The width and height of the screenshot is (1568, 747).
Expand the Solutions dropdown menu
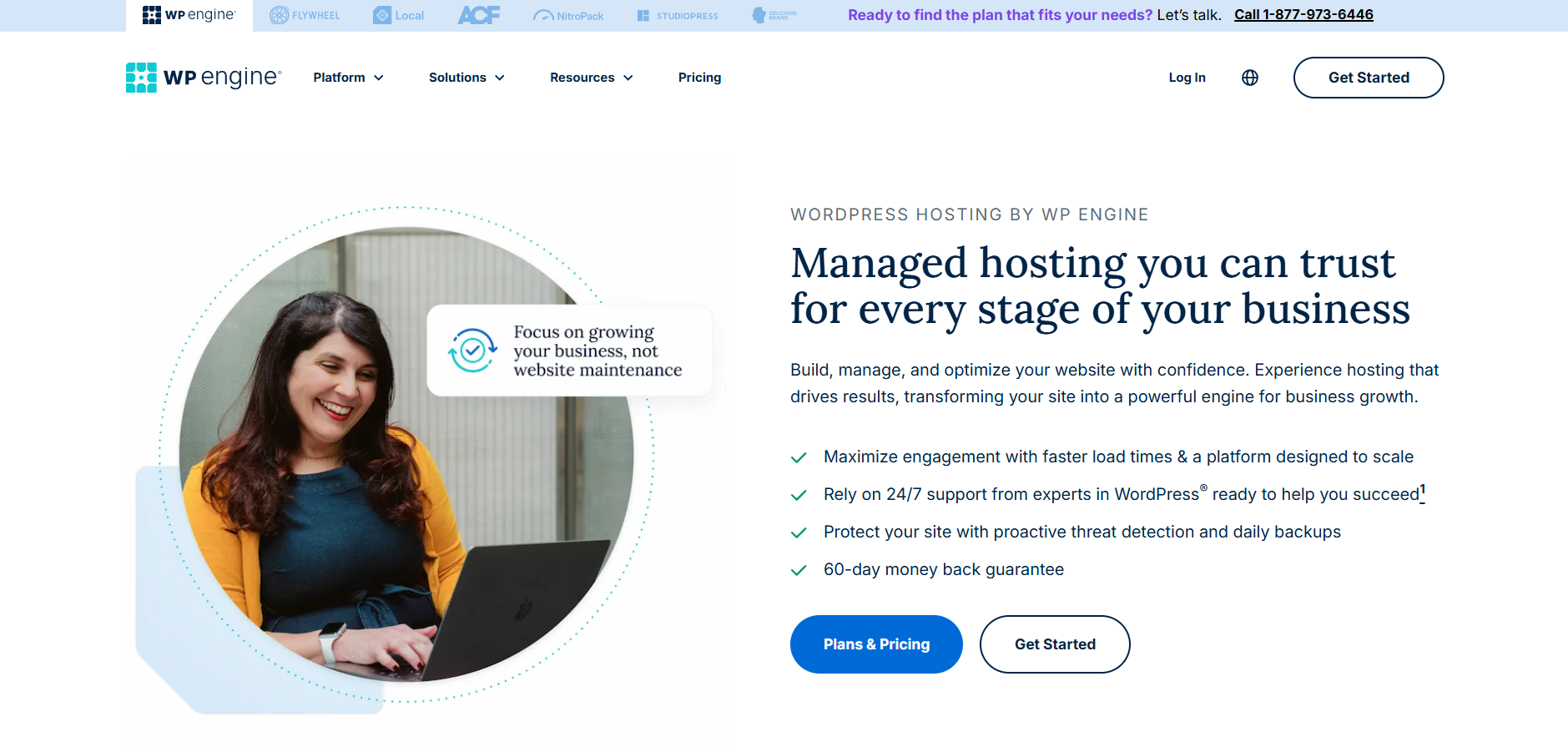point(466,78)
